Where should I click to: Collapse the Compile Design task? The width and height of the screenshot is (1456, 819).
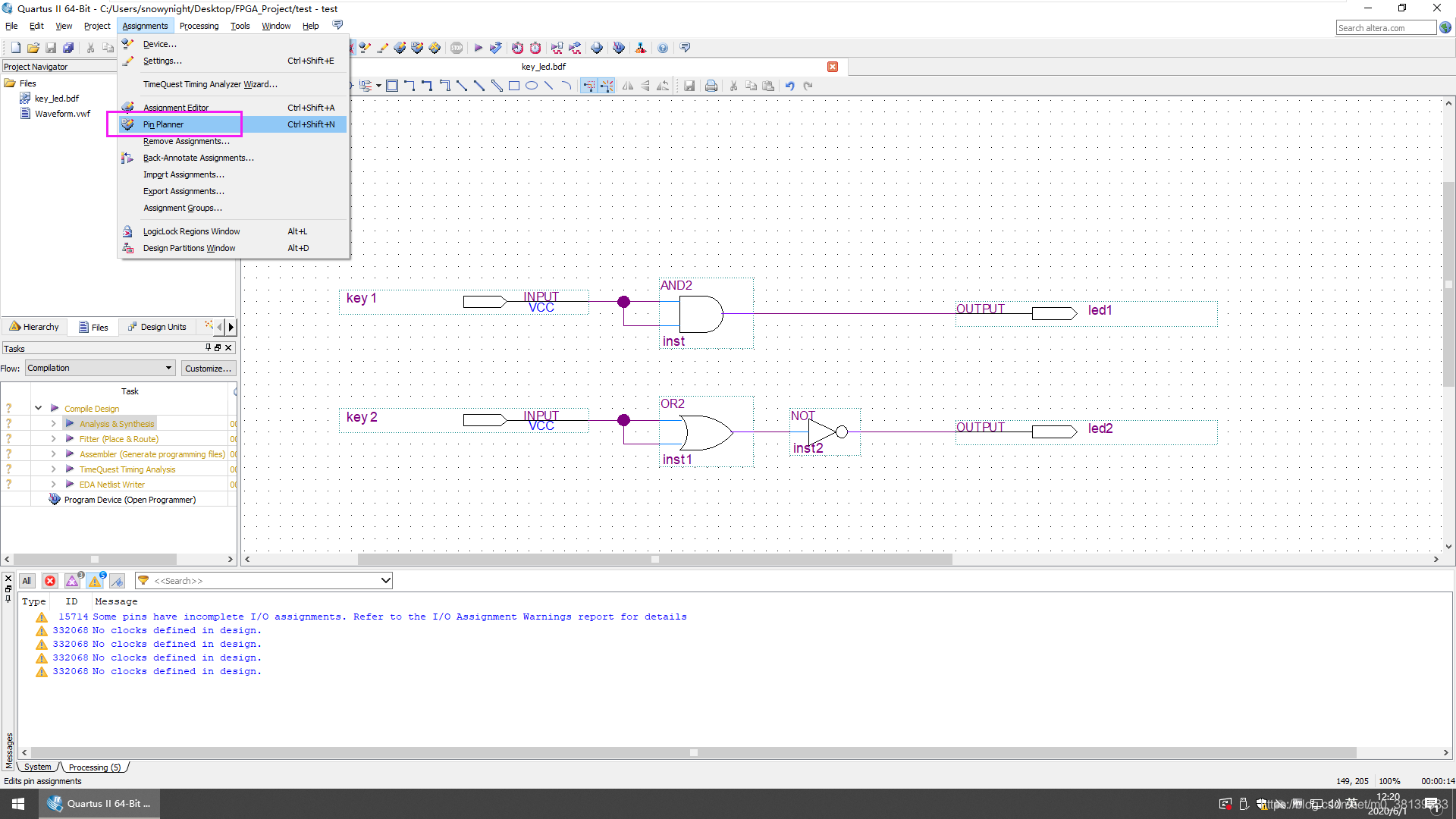(x=38, y=408)
